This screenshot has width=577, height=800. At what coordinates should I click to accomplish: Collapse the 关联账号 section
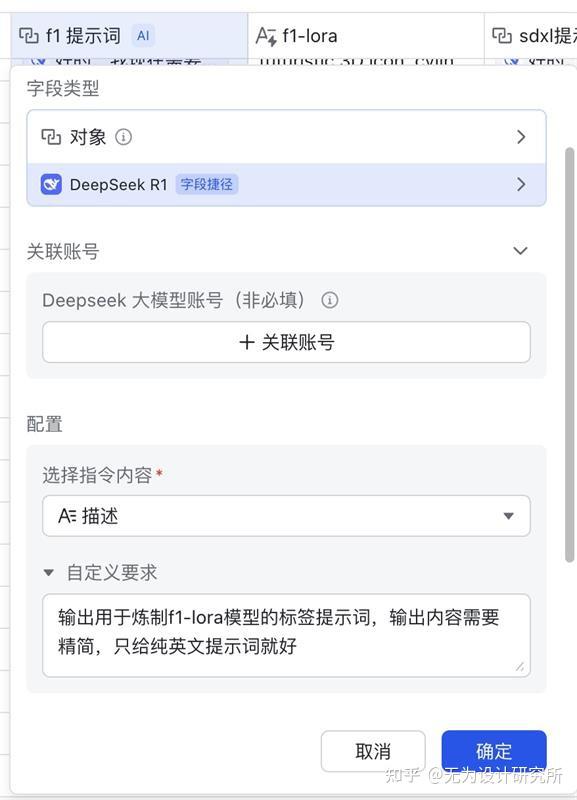click(x=519, y=251)
